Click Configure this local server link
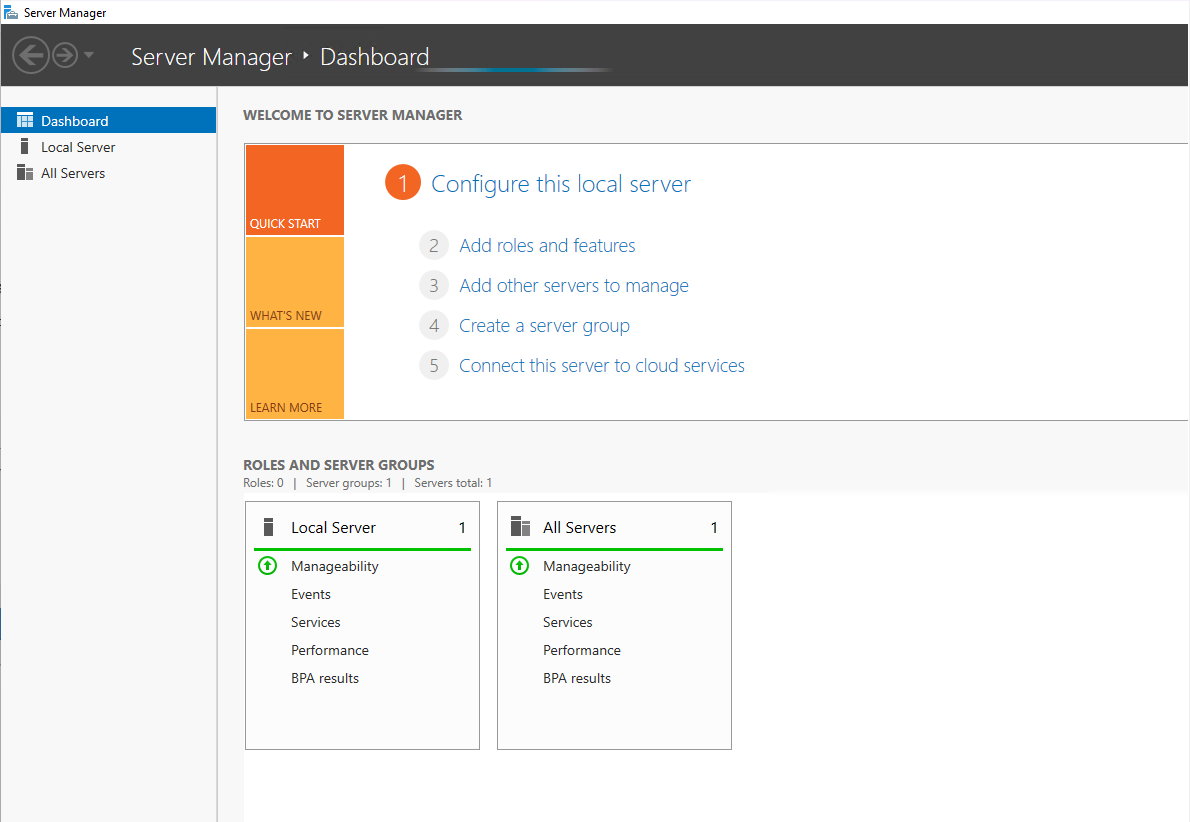This screenshot has height=822, width=1190. click(561, 184)
